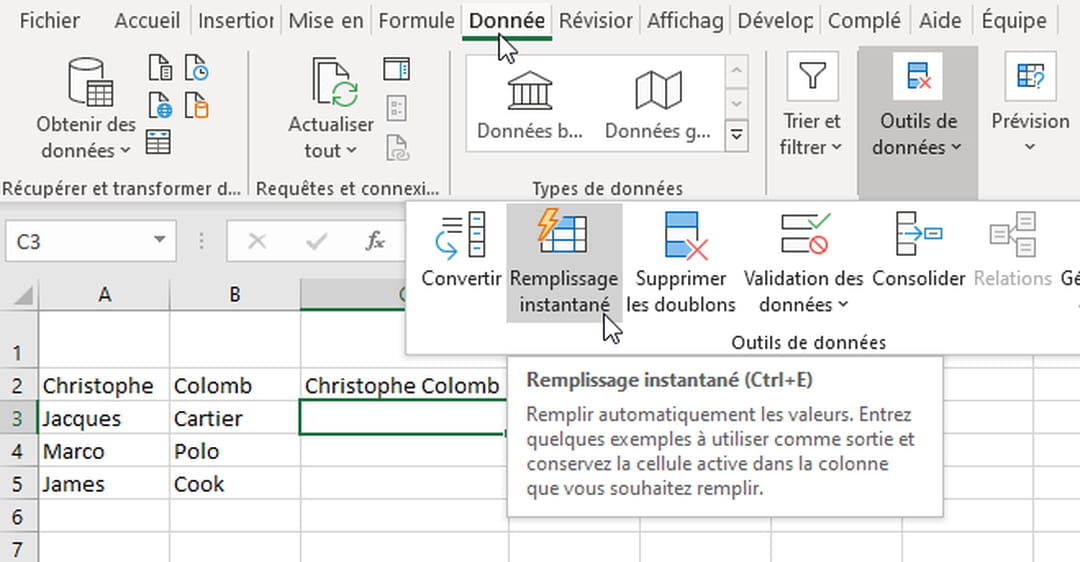
Task: Open Validation des données dropdown
Action: point(803,262)
